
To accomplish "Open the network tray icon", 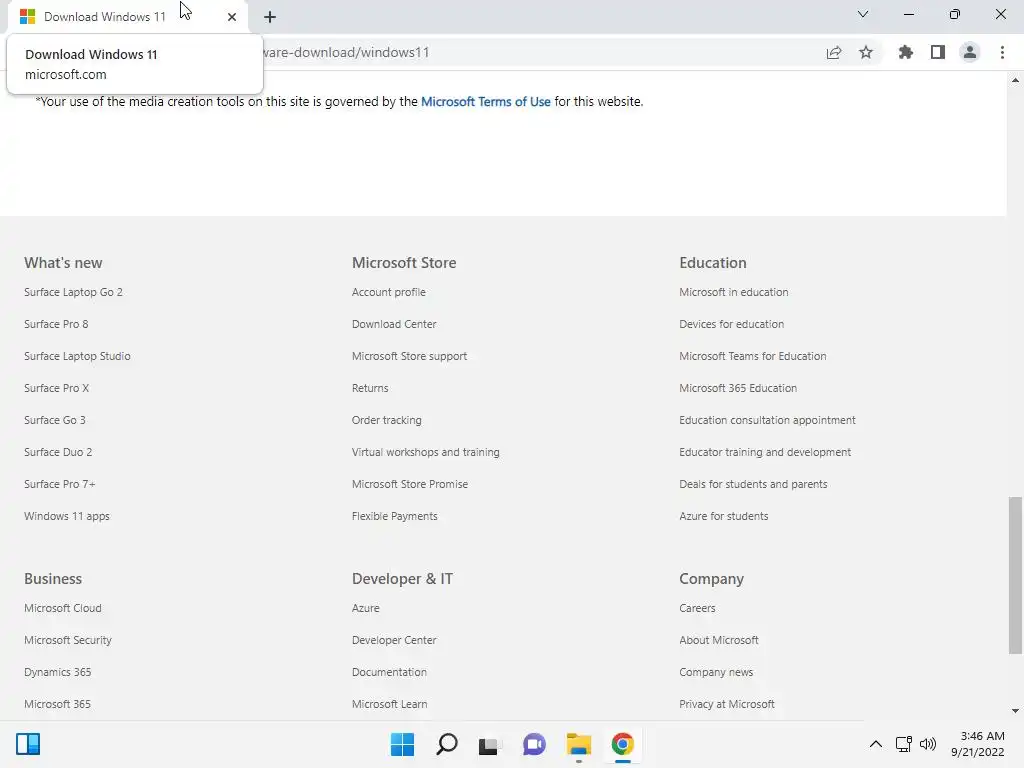I will tap(904, 744).
